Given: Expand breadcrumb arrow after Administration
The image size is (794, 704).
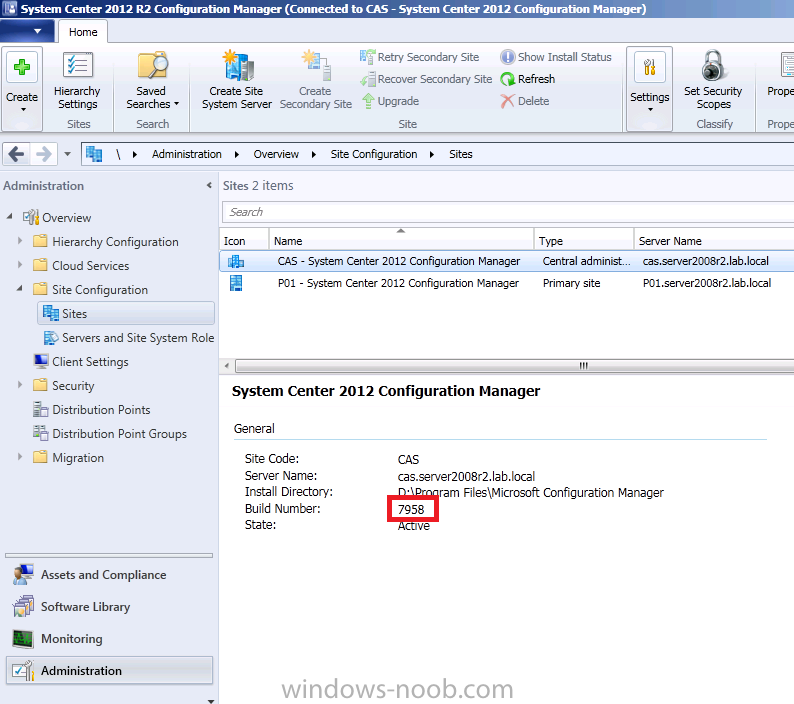Looking at the screenshot, I should click(x=236, y=154).
